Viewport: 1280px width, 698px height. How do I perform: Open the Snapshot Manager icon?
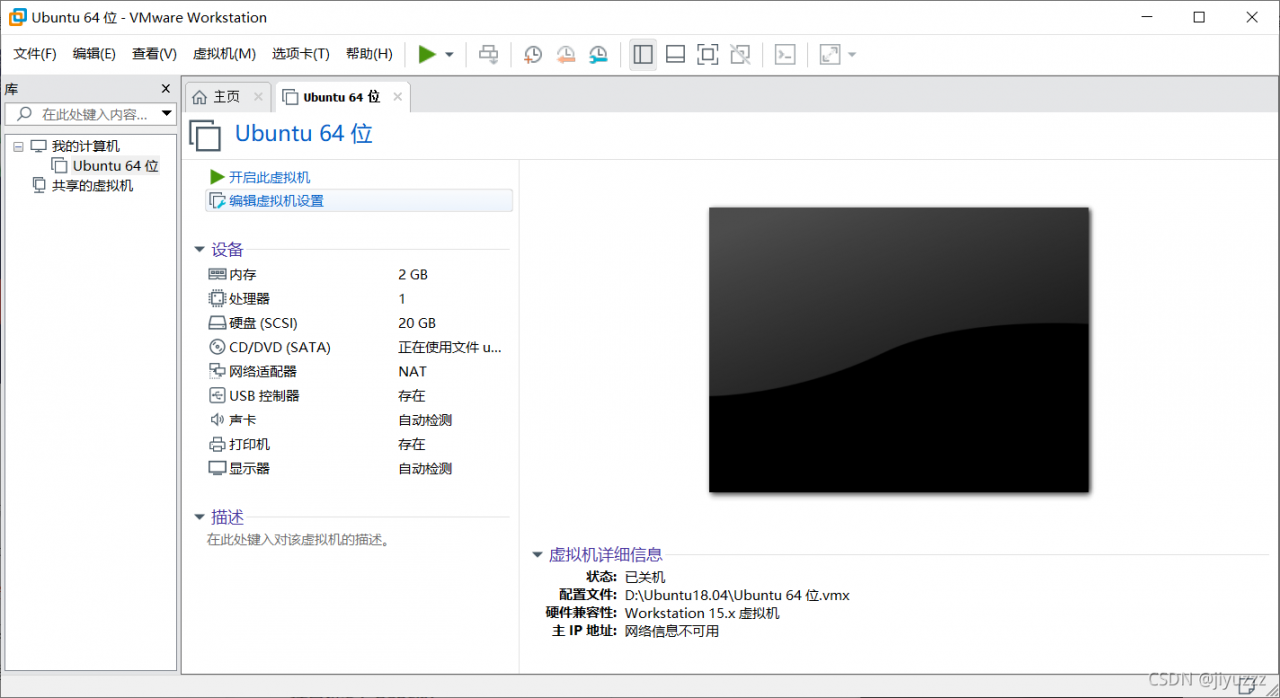[598, 54]
